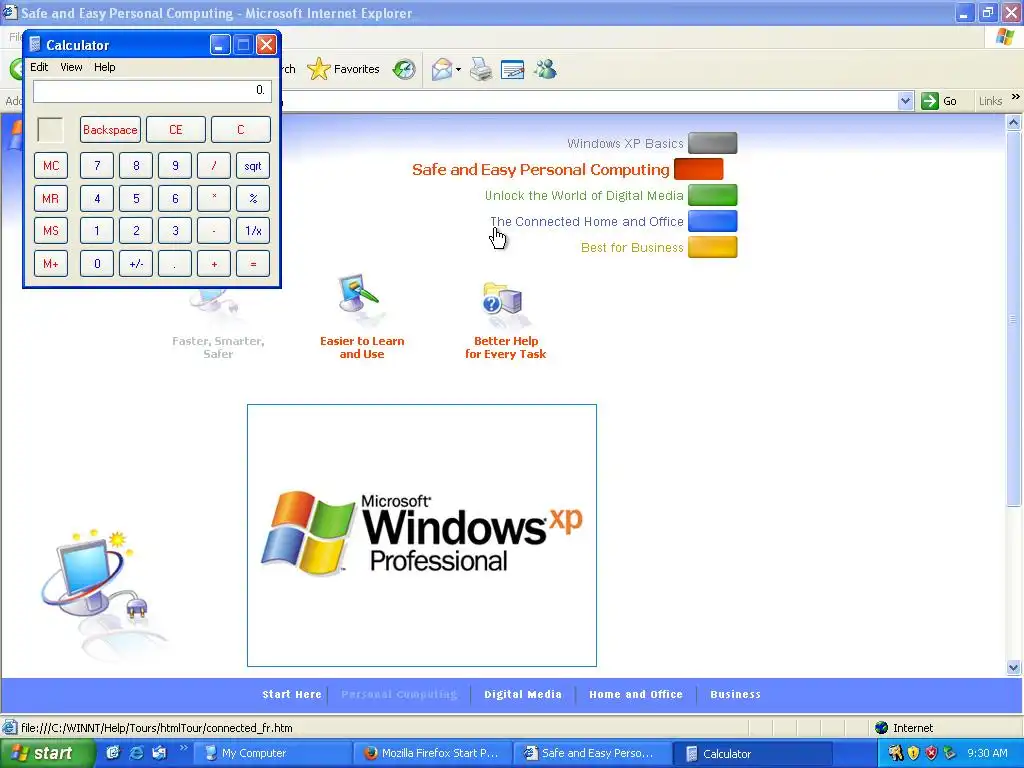Click the Calculator display field
Viewport: 1024px width, 768px height.
(x=152, y=91)
